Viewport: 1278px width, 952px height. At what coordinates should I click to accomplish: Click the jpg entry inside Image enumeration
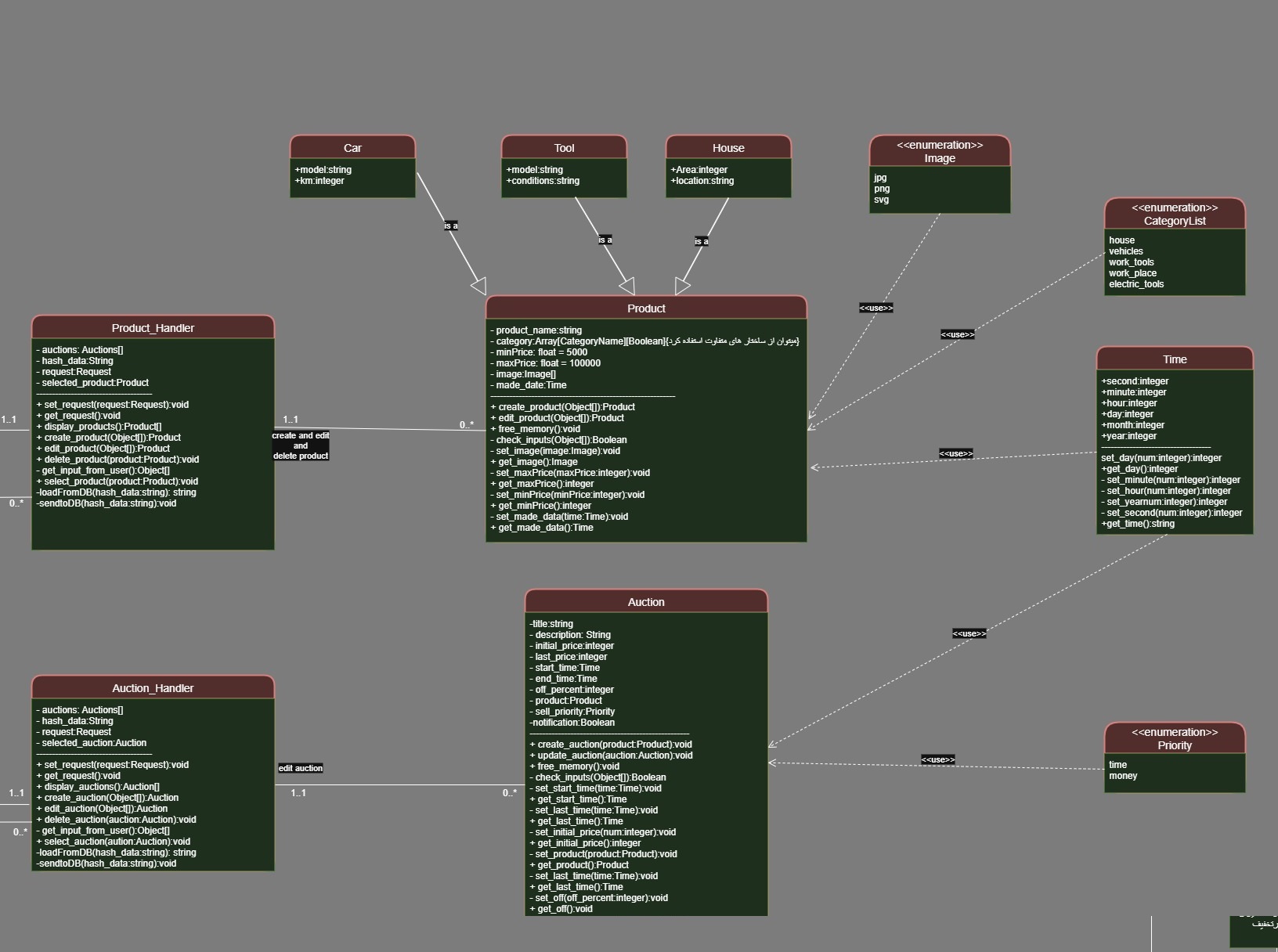(880, 178)
